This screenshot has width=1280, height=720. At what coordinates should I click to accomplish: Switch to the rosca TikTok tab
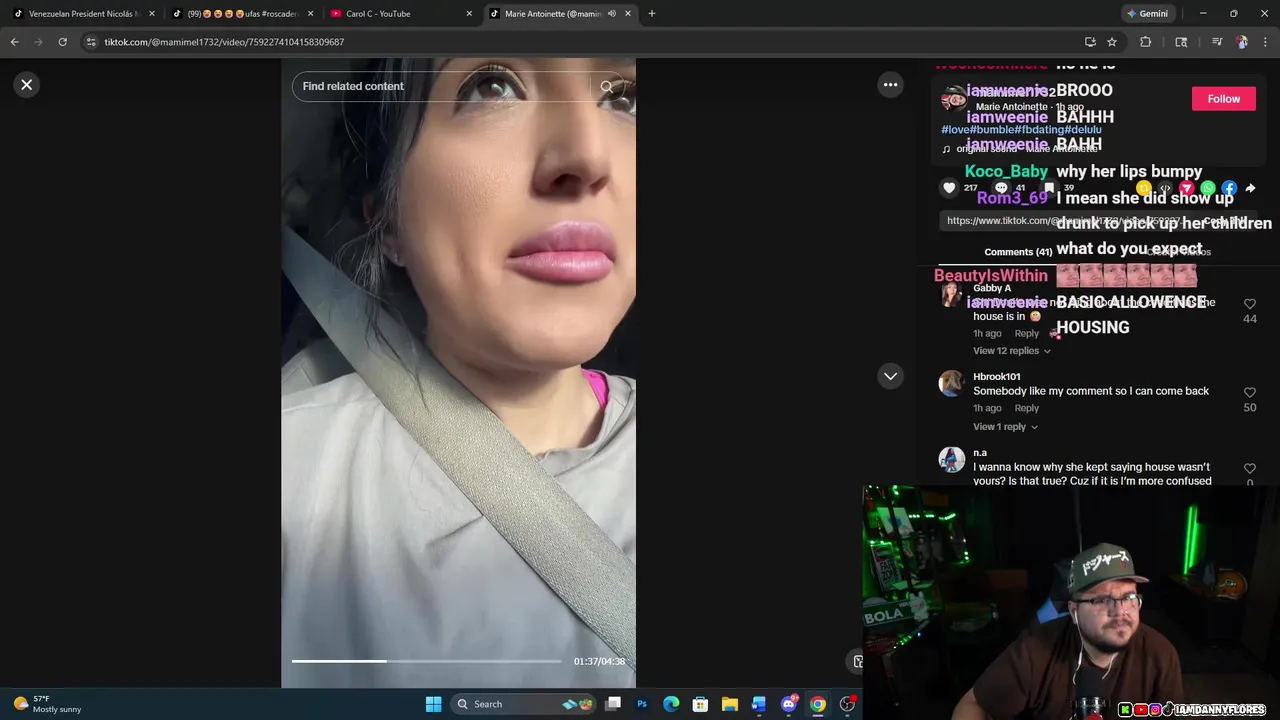[x=243, y=14]
